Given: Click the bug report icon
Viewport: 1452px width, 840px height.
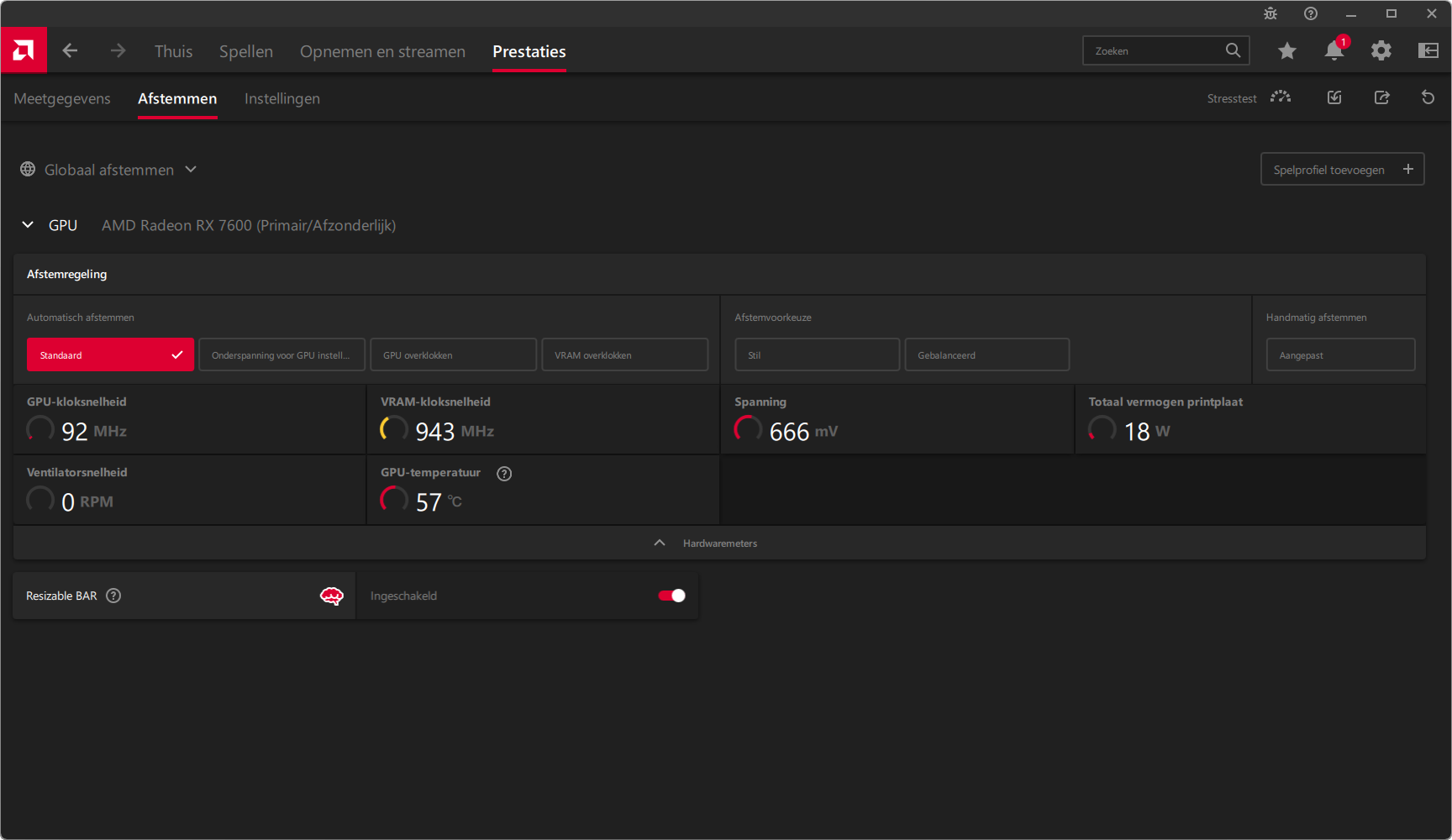Looking at the screenshot, I should [1270, 13].
